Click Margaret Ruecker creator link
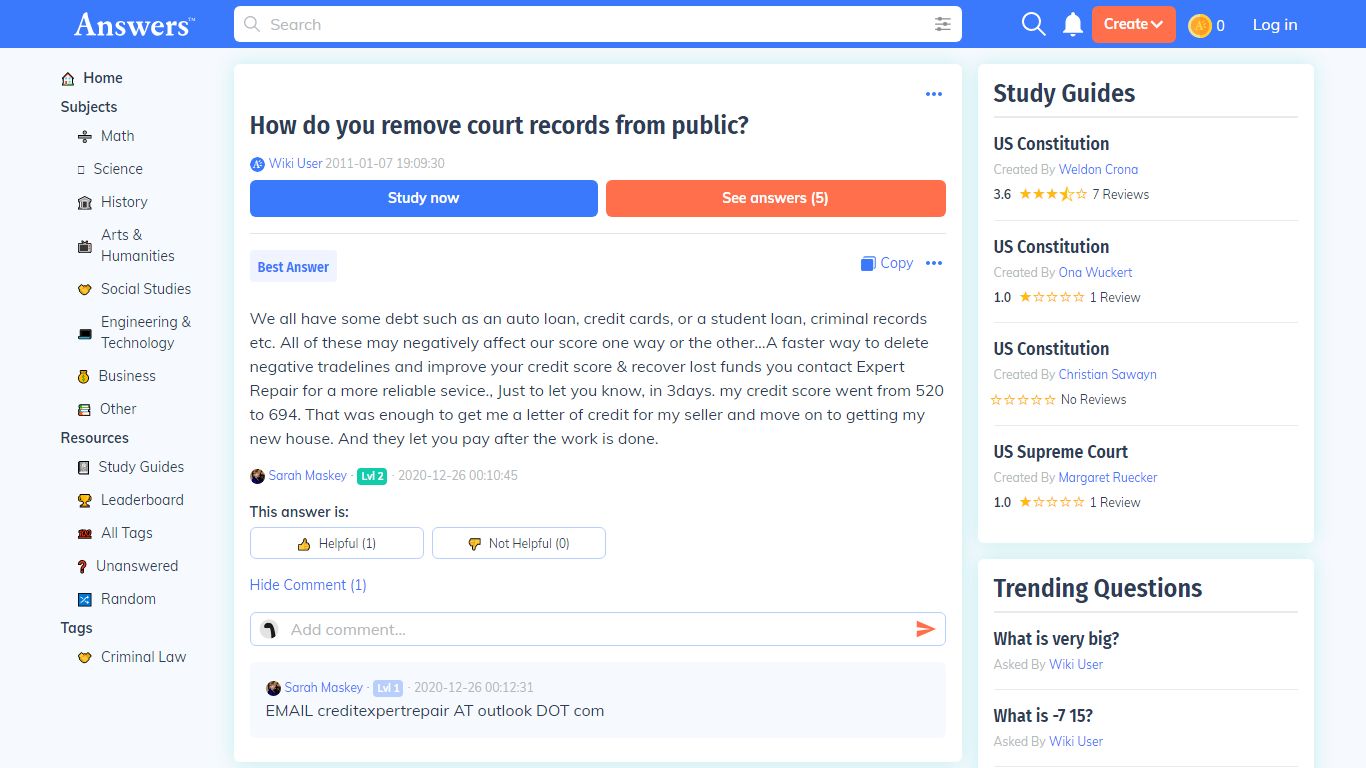 click(x=1108, y=478)
